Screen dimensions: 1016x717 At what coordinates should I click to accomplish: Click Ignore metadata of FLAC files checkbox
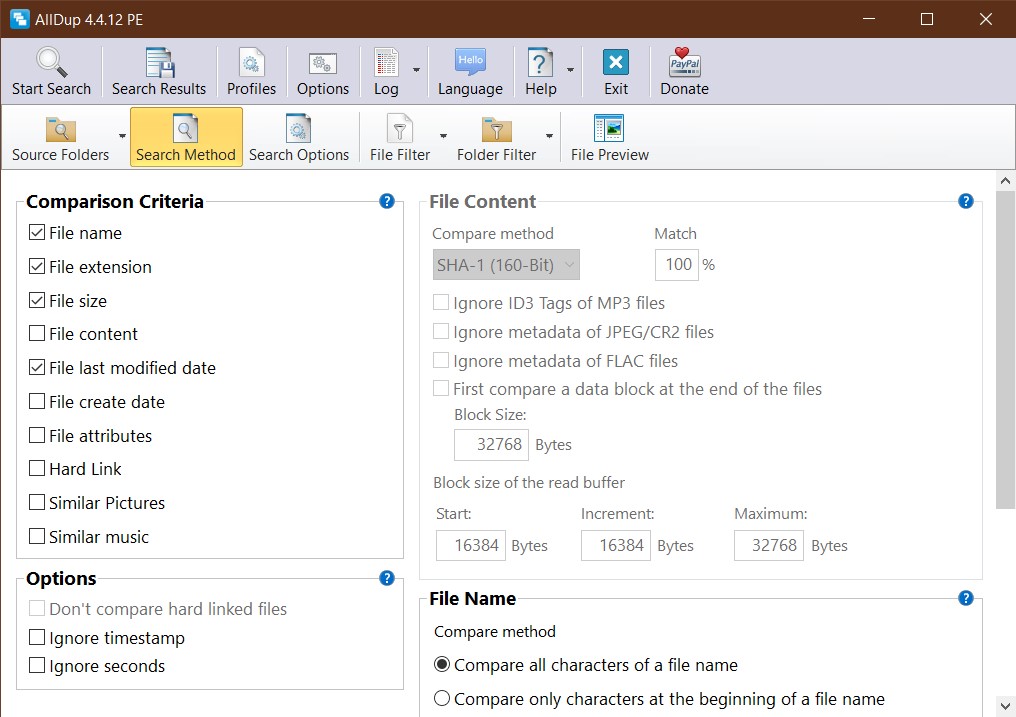441,359
